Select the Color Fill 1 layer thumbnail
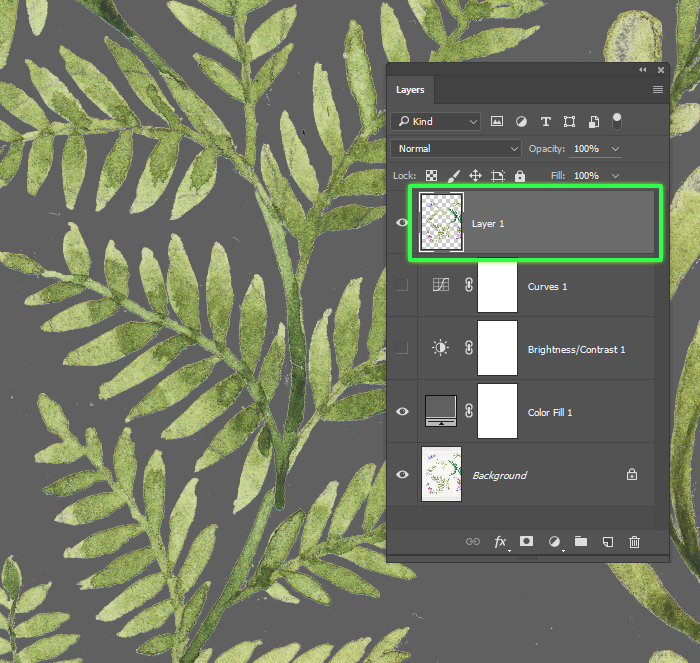The image size is (700, 663). pos(441,411)
